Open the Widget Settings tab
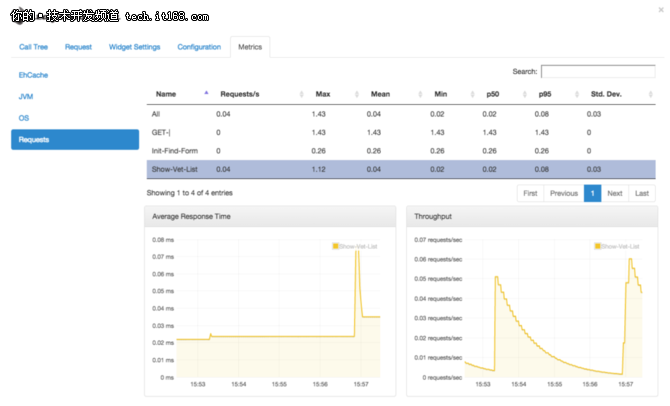Image resolution: width=670 pixels, height=406 pixels. (134, 47)
